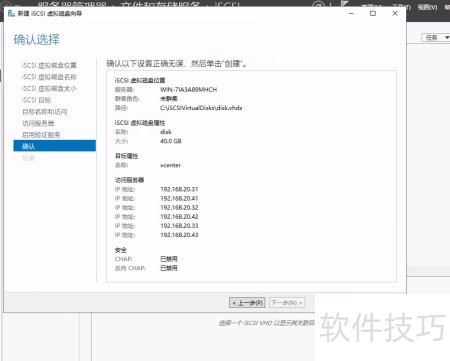This screenshot has width=450, height=361.
Task: Select the highlighted 确认 step
Action: pos(54,146)
